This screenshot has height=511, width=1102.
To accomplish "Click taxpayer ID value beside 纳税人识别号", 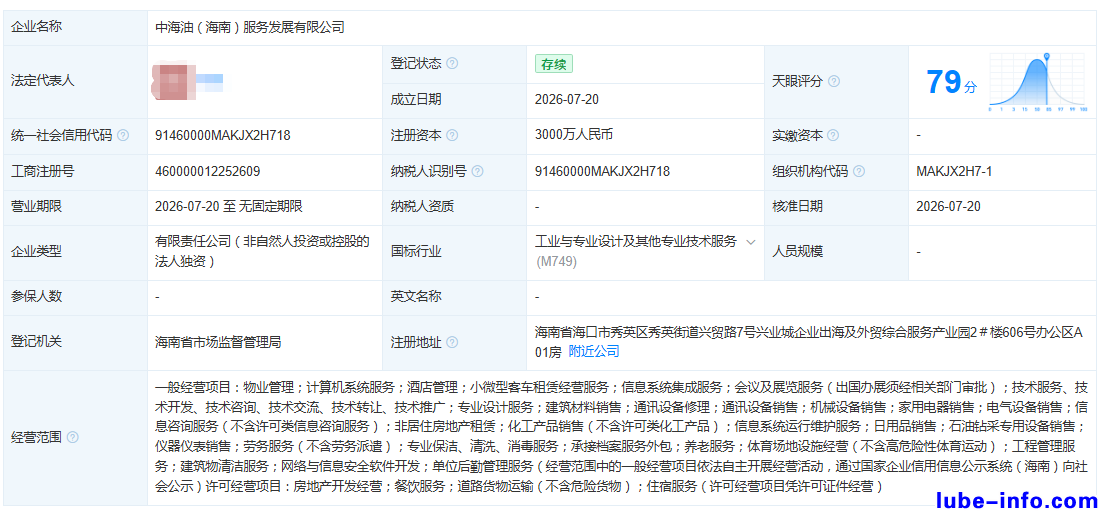I will [x=602, y=171].
